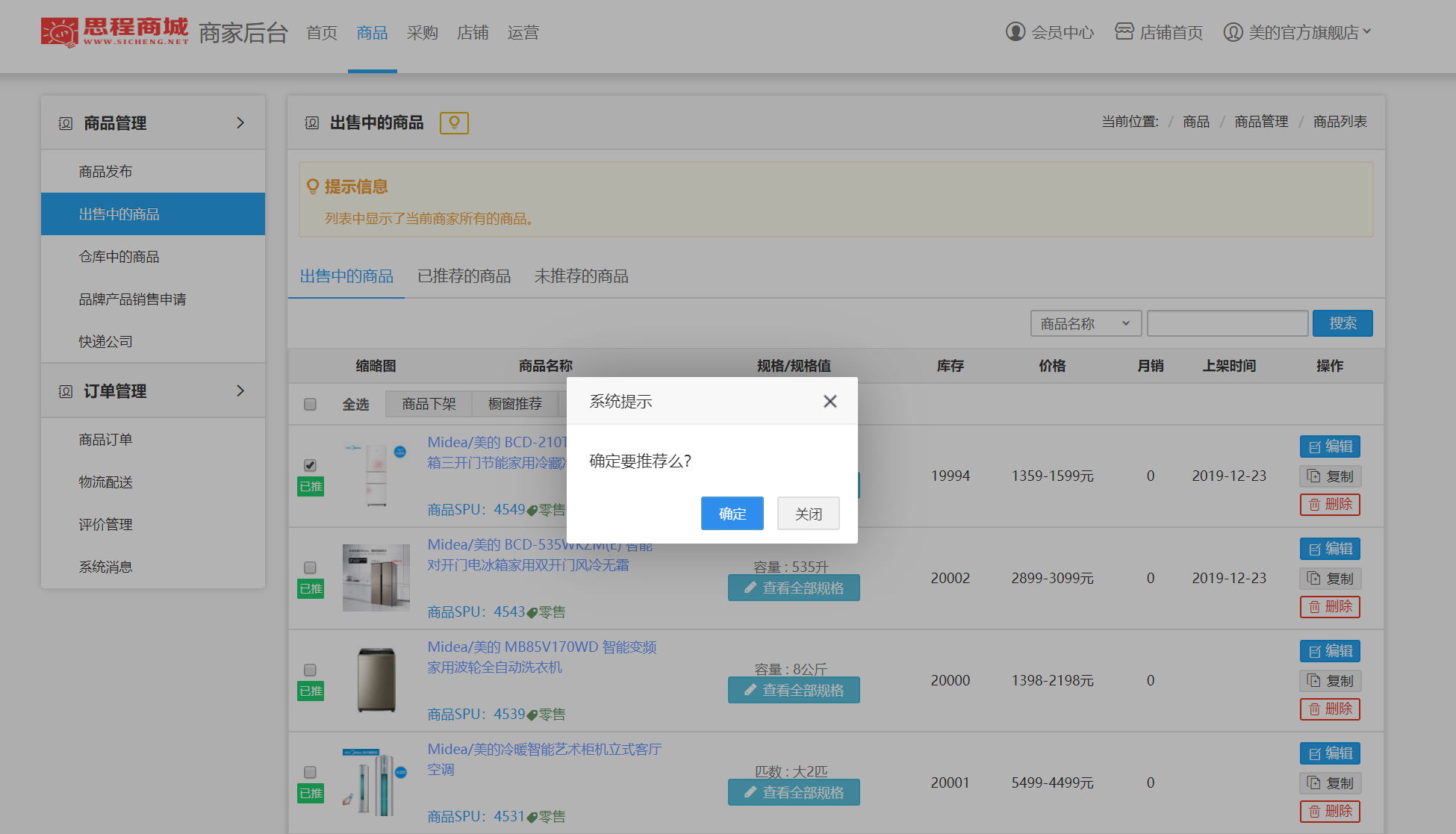Click the 商品下架 batch button
The height and width of the screenshot is (834, 1456).
click(429, 404)
